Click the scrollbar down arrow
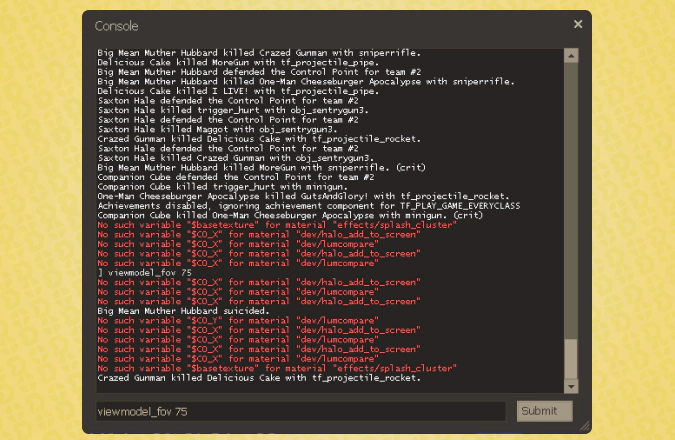The height and width of the screenshot is (440, 675). 571,386
